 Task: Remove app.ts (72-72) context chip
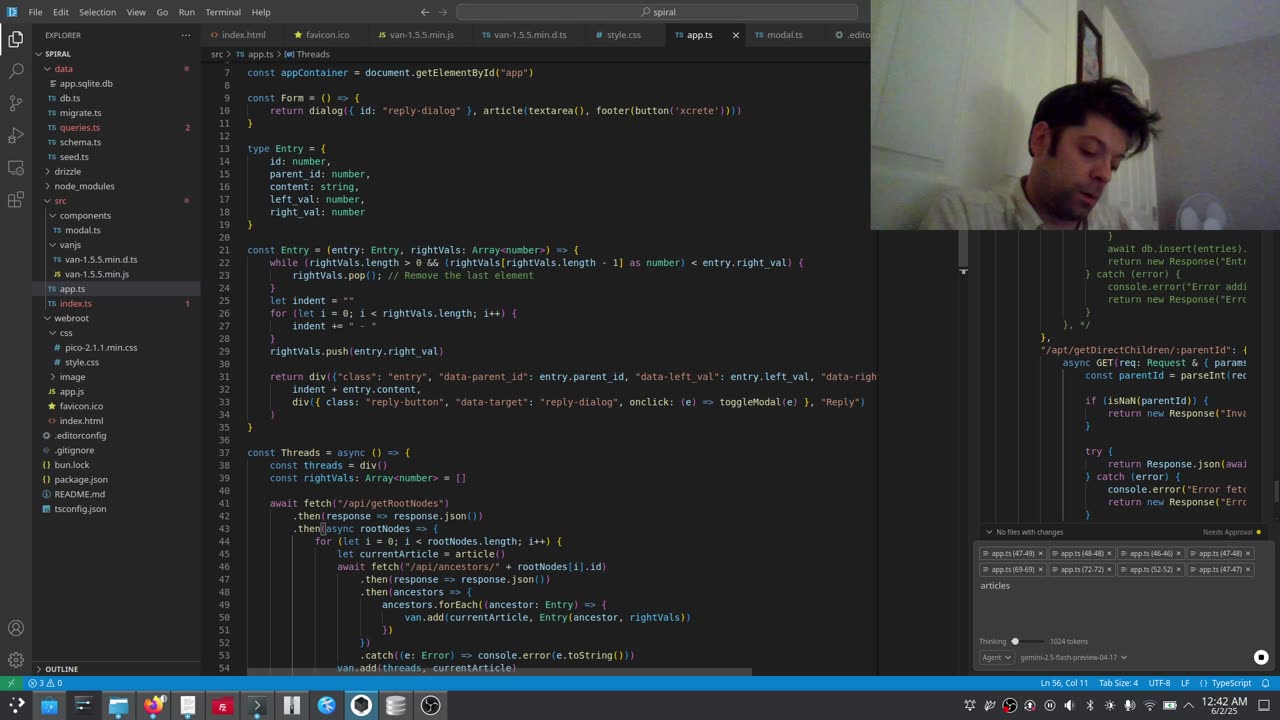pyautogui.click(x=1109, y=569)
